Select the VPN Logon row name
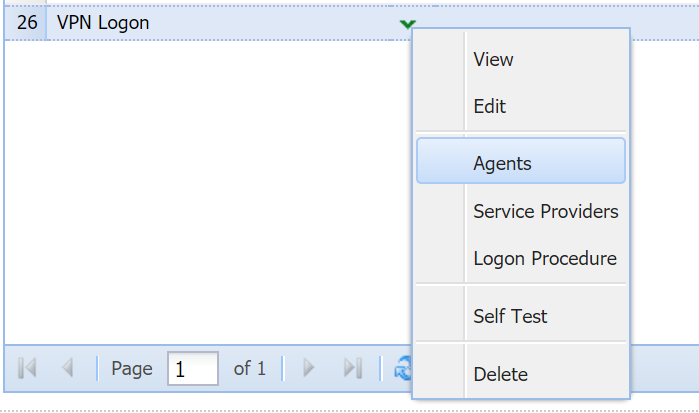Image resolution: width=699 pixels, height=413 pixels. pyautogui.click(x=104, y=23)
